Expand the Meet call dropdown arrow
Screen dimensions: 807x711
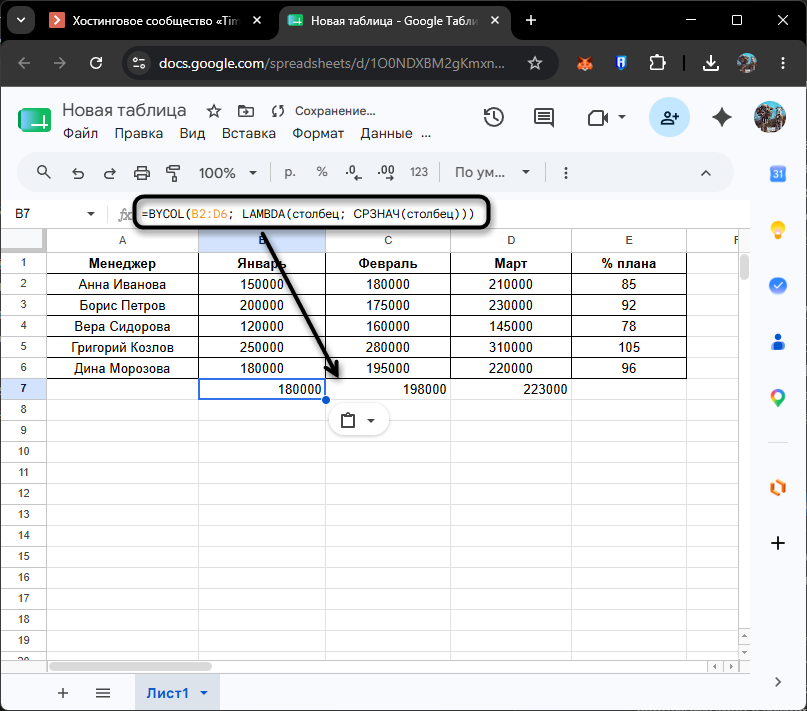point(622,117)
